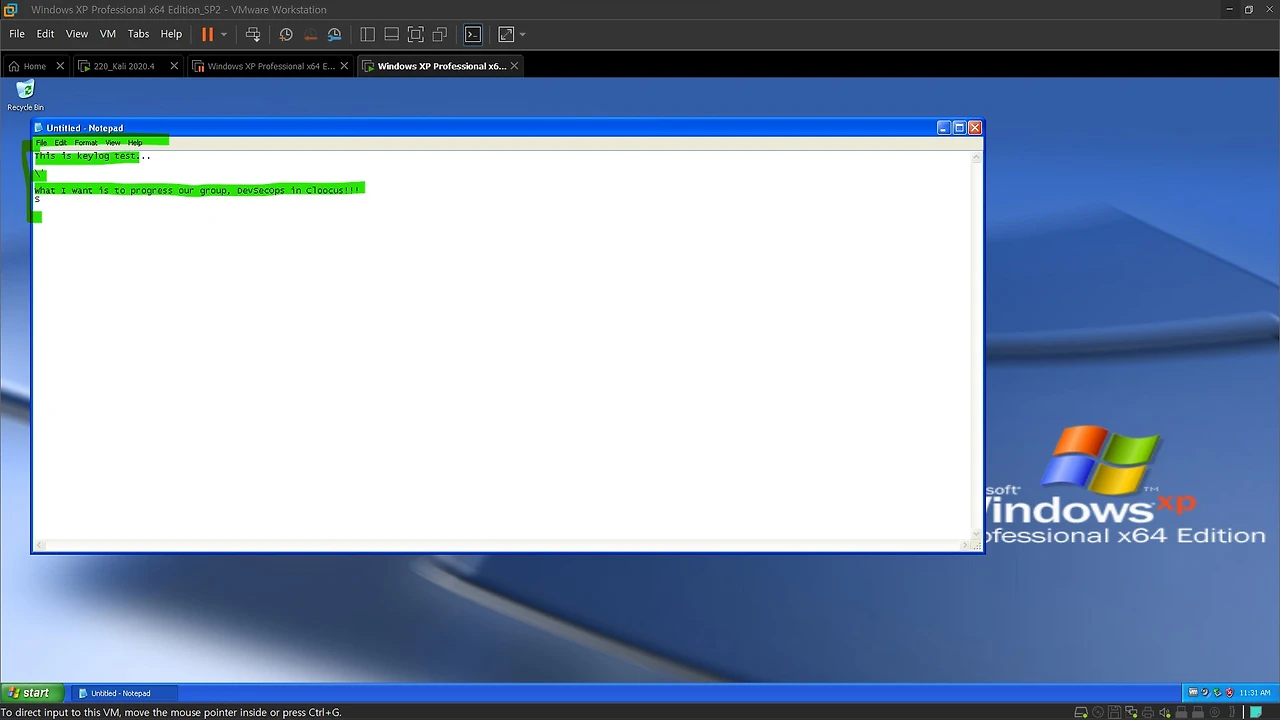1280x720 pixels.
Task: Expand the stretch guest dropdown arrow
Action: point(522,34)
